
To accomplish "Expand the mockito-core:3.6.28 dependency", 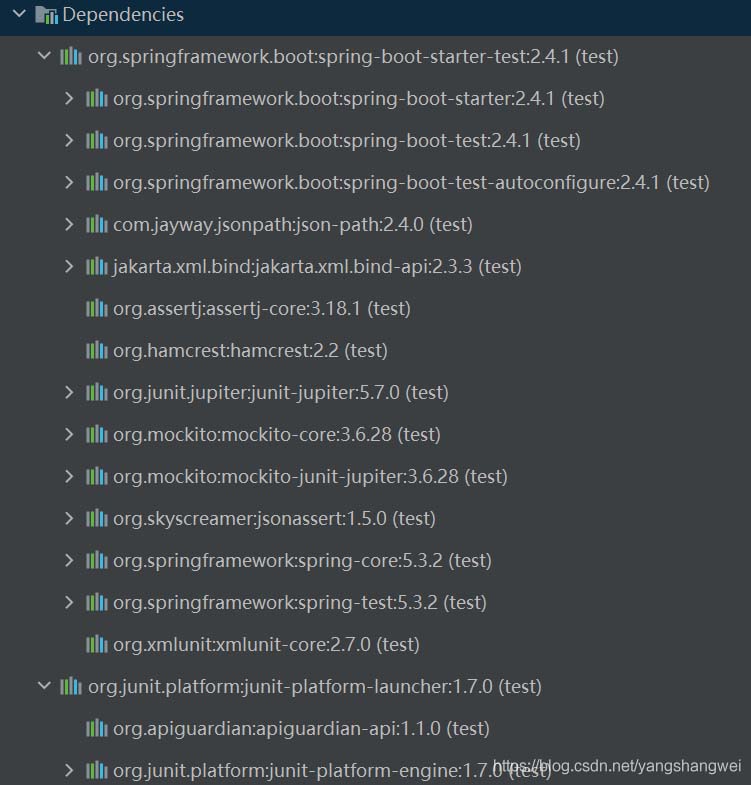I will pyautogui.click(x=69, y=435).
